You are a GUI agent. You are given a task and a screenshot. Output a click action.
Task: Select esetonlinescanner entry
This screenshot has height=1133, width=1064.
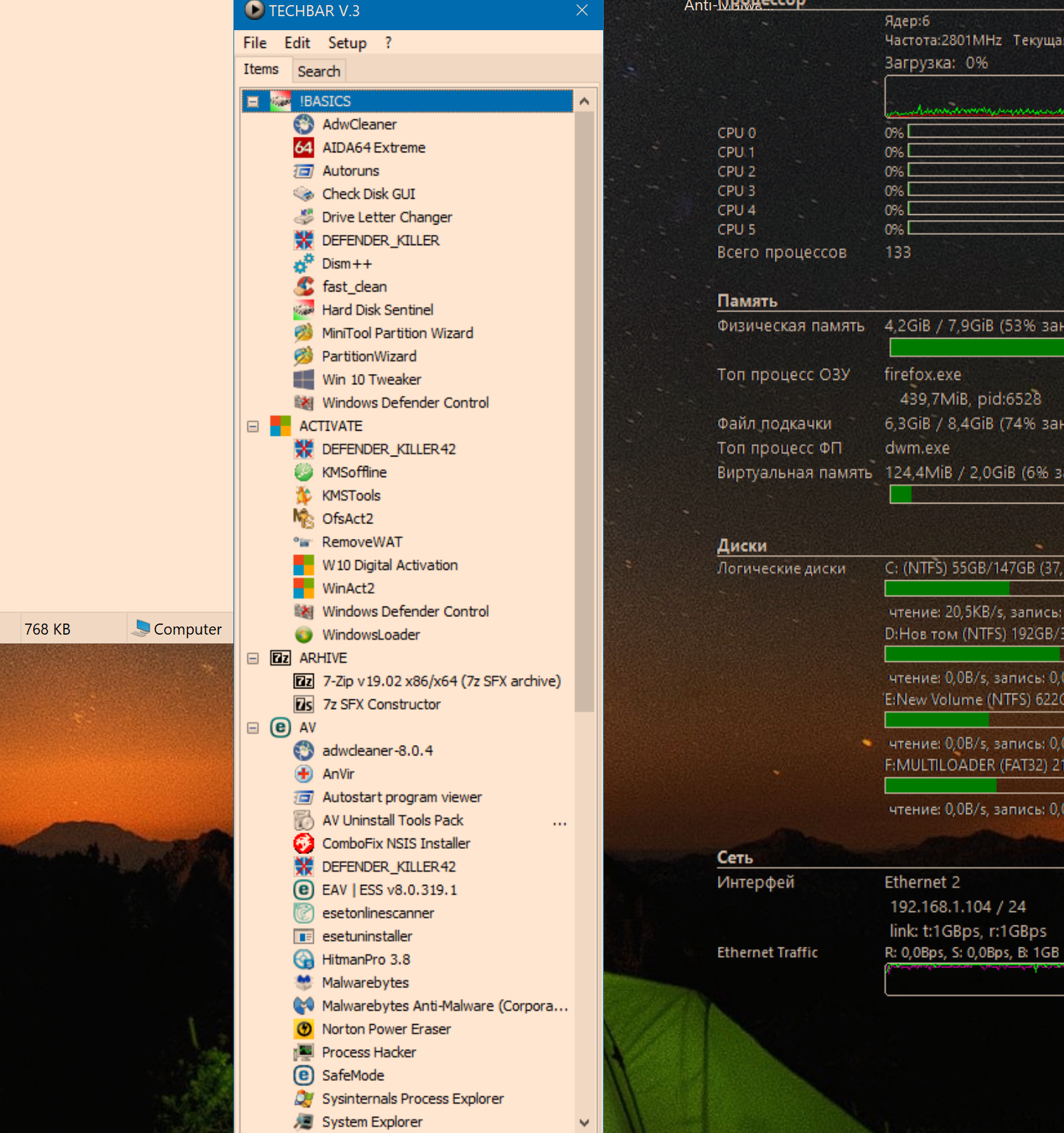(x=378, y=913)
